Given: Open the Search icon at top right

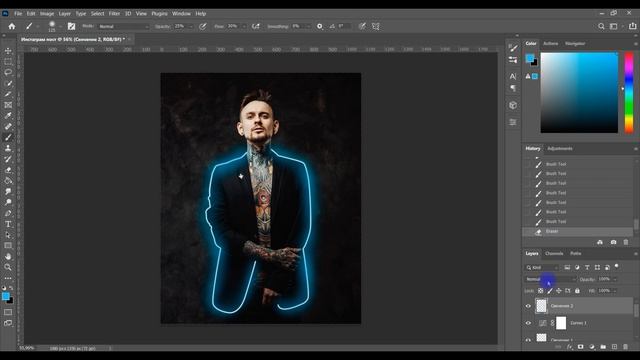Looking at the screenshot, I should [601, 26].
